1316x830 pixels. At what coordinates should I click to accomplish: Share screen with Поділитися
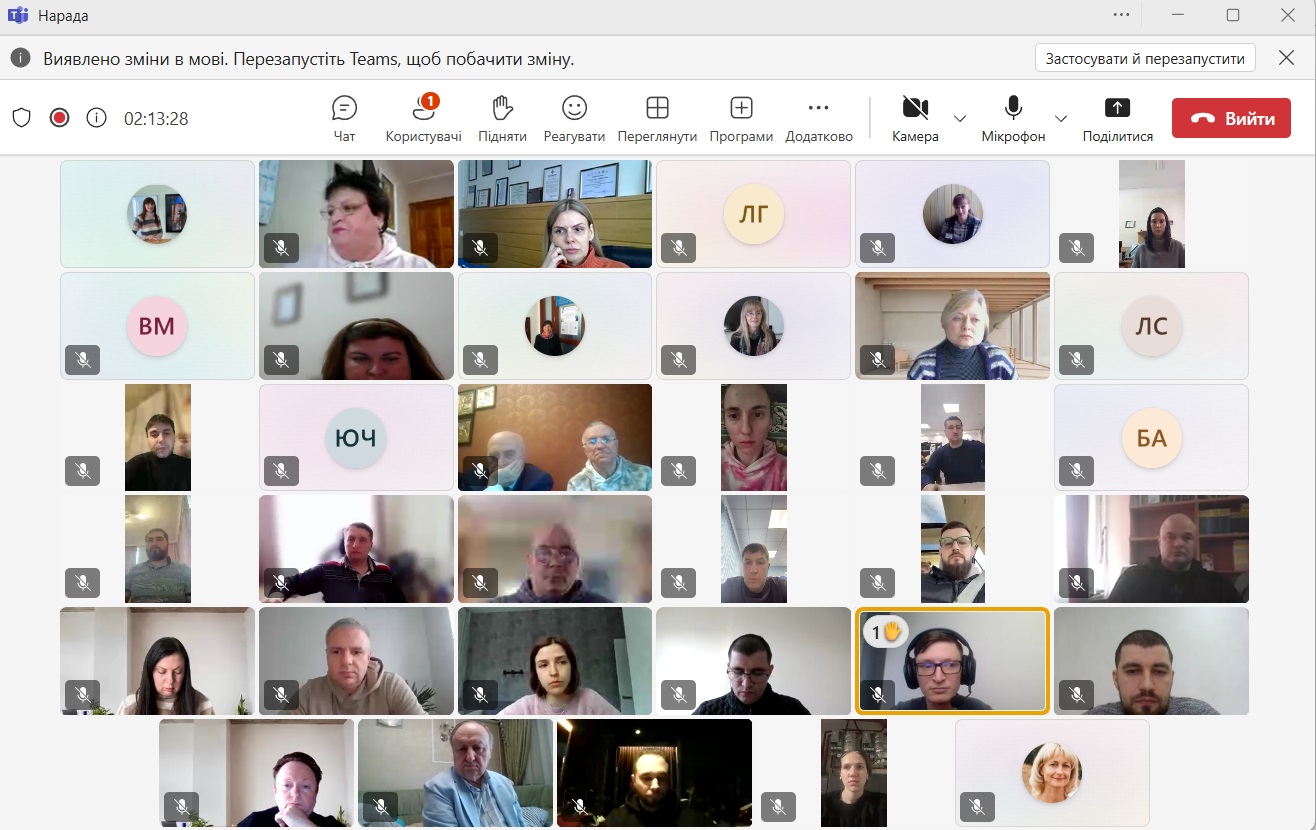click(1117, 118)
